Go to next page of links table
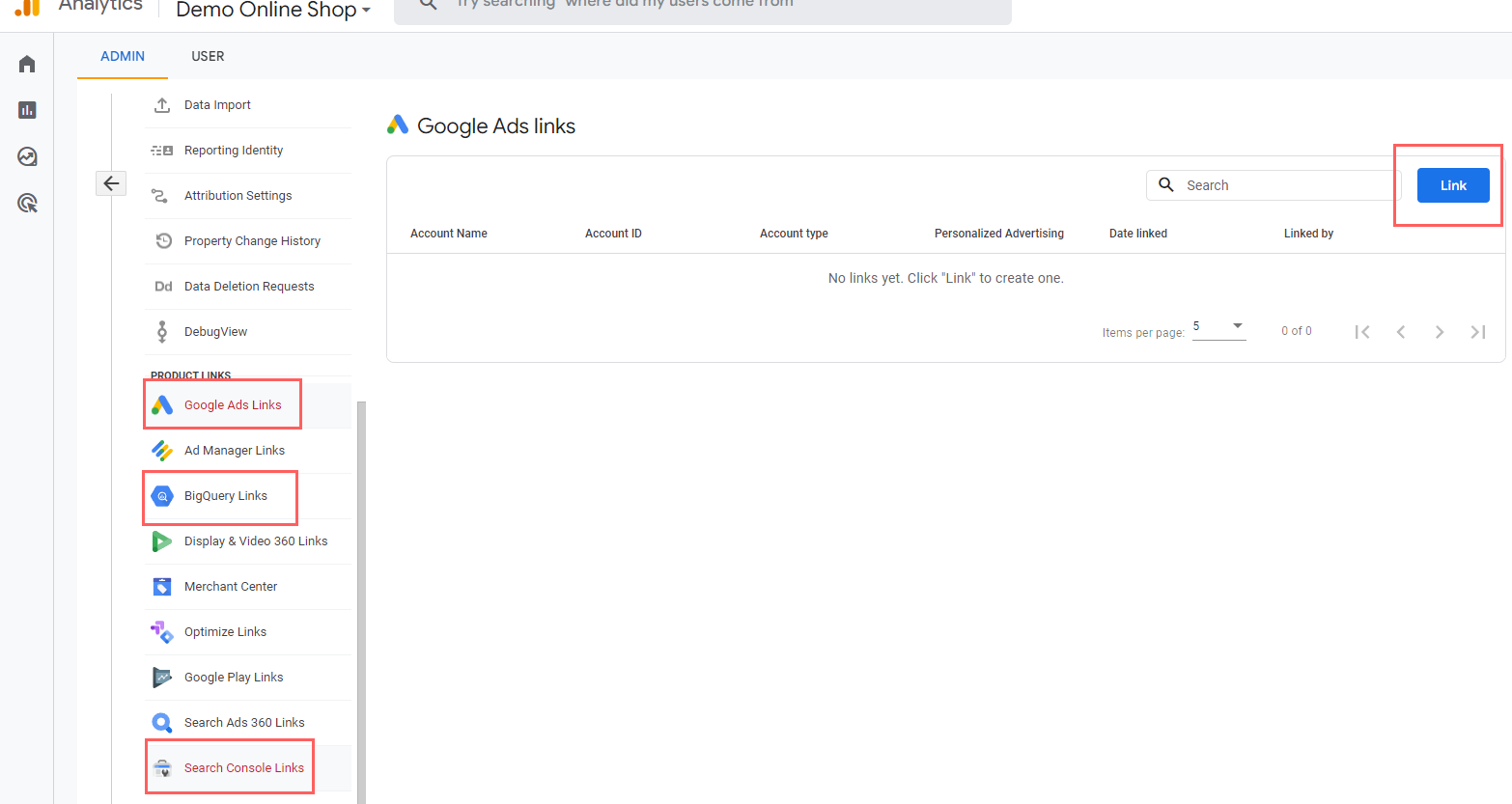Image resolution: width=1512 pixels, height=804 pixels. [x=1440, y=332]
